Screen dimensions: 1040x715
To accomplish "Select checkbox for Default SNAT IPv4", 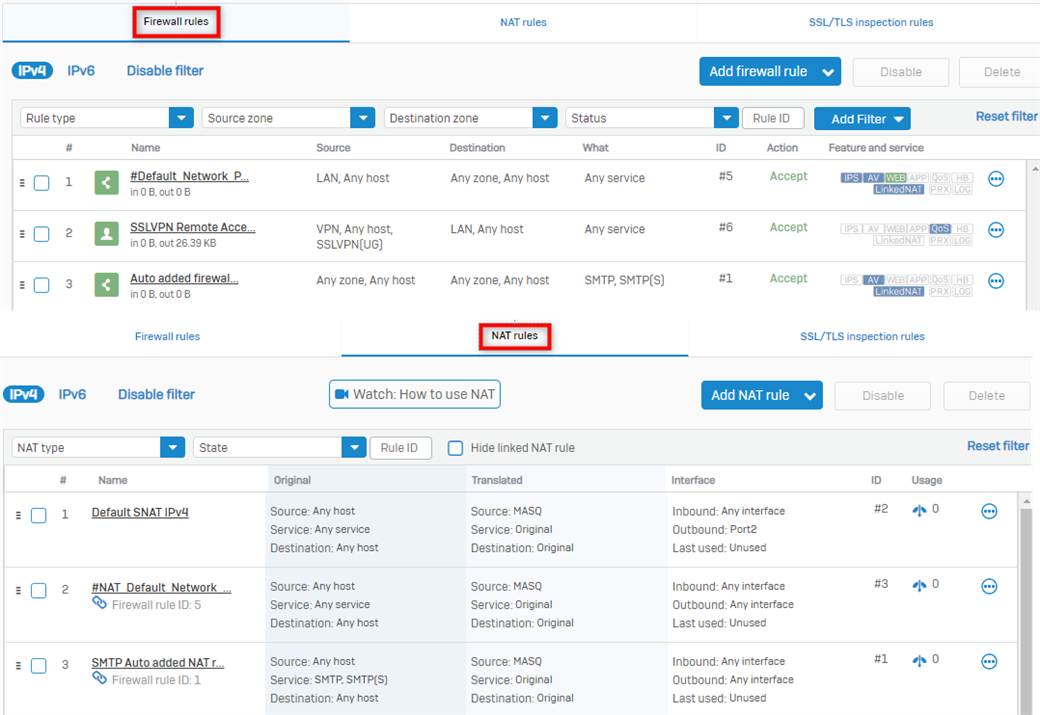I will pyautogui.click(x=38, y=515).
